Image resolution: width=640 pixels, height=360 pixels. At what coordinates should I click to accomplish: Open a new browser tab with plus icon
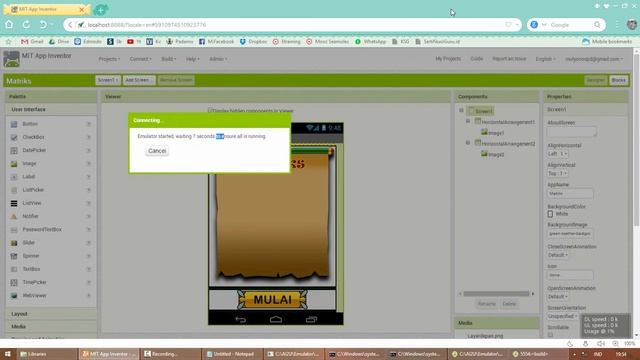100,9
